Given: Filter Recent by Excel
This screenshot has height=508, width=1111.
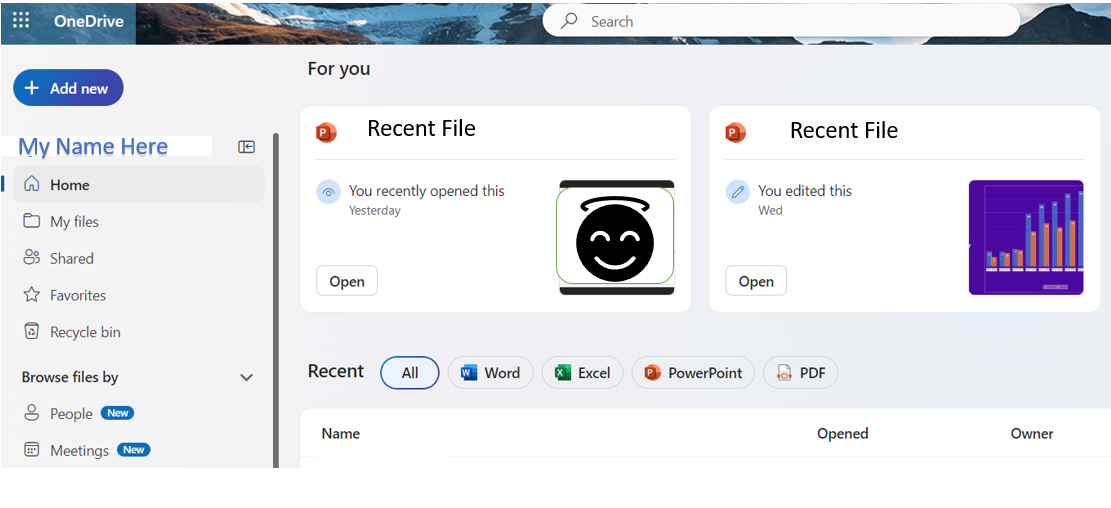Looking at the screenshot, I should point(582,373).
